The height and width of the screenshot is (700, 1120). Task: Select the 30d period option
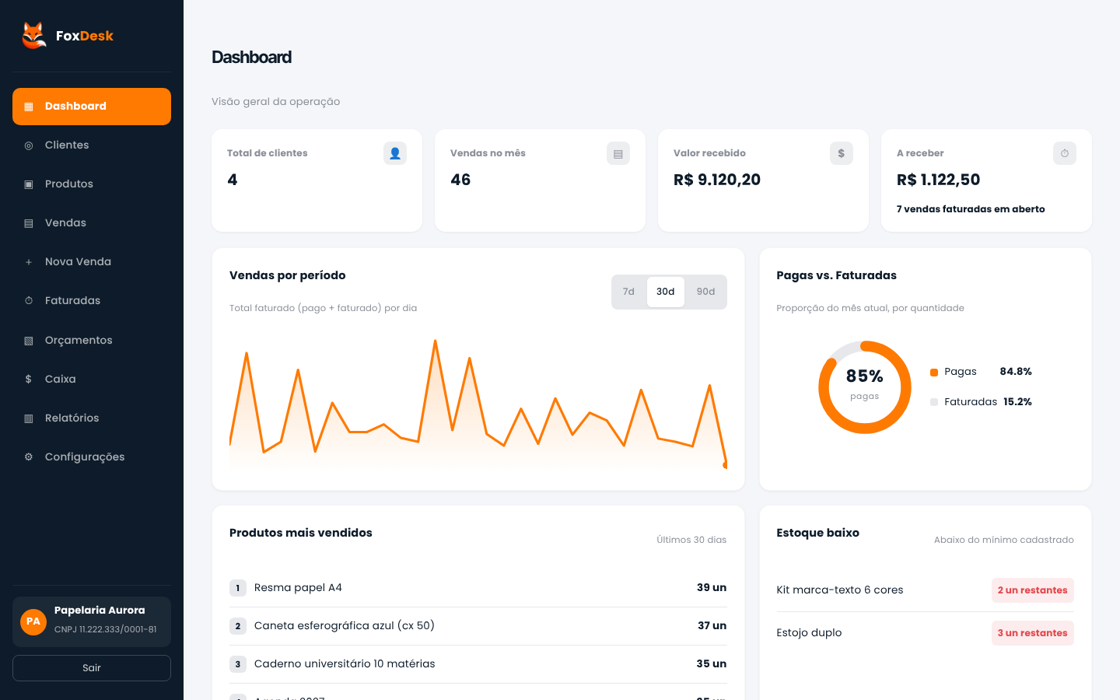pyautogui.click(x=665, y=291)
